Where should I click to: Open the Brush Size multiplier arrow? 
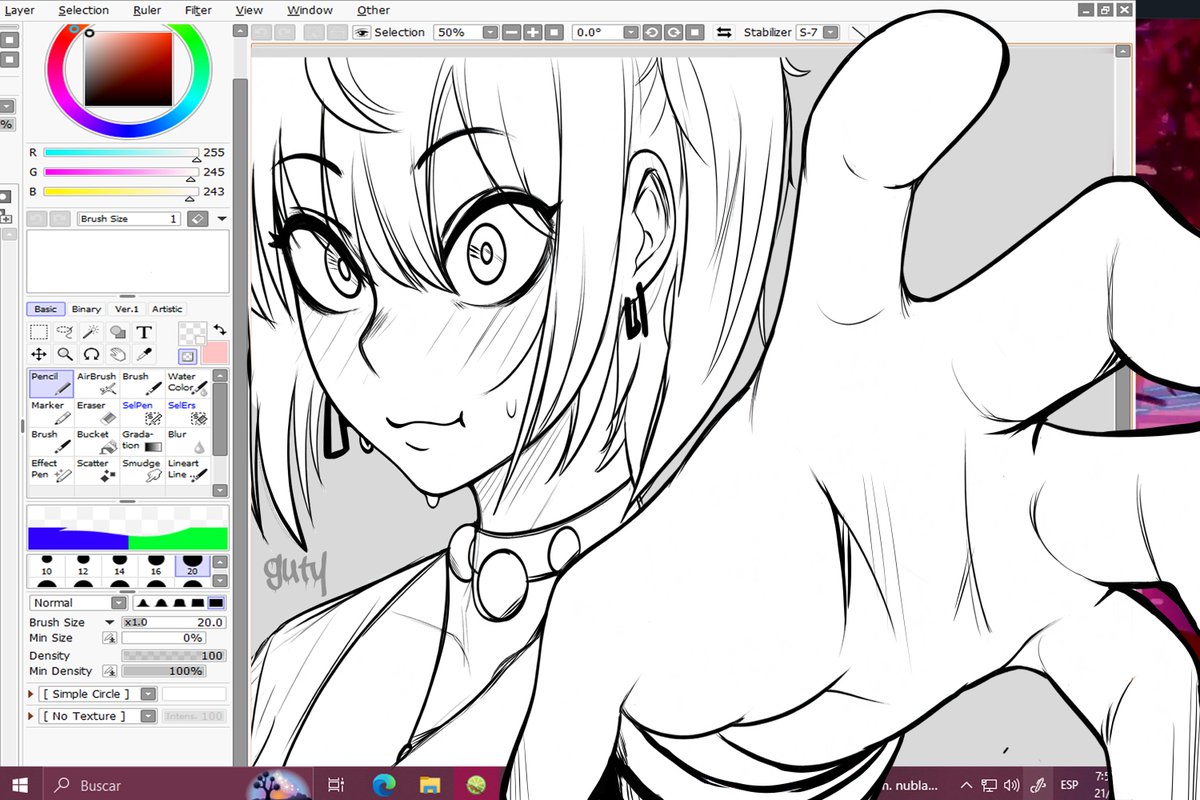click(110, 622)
